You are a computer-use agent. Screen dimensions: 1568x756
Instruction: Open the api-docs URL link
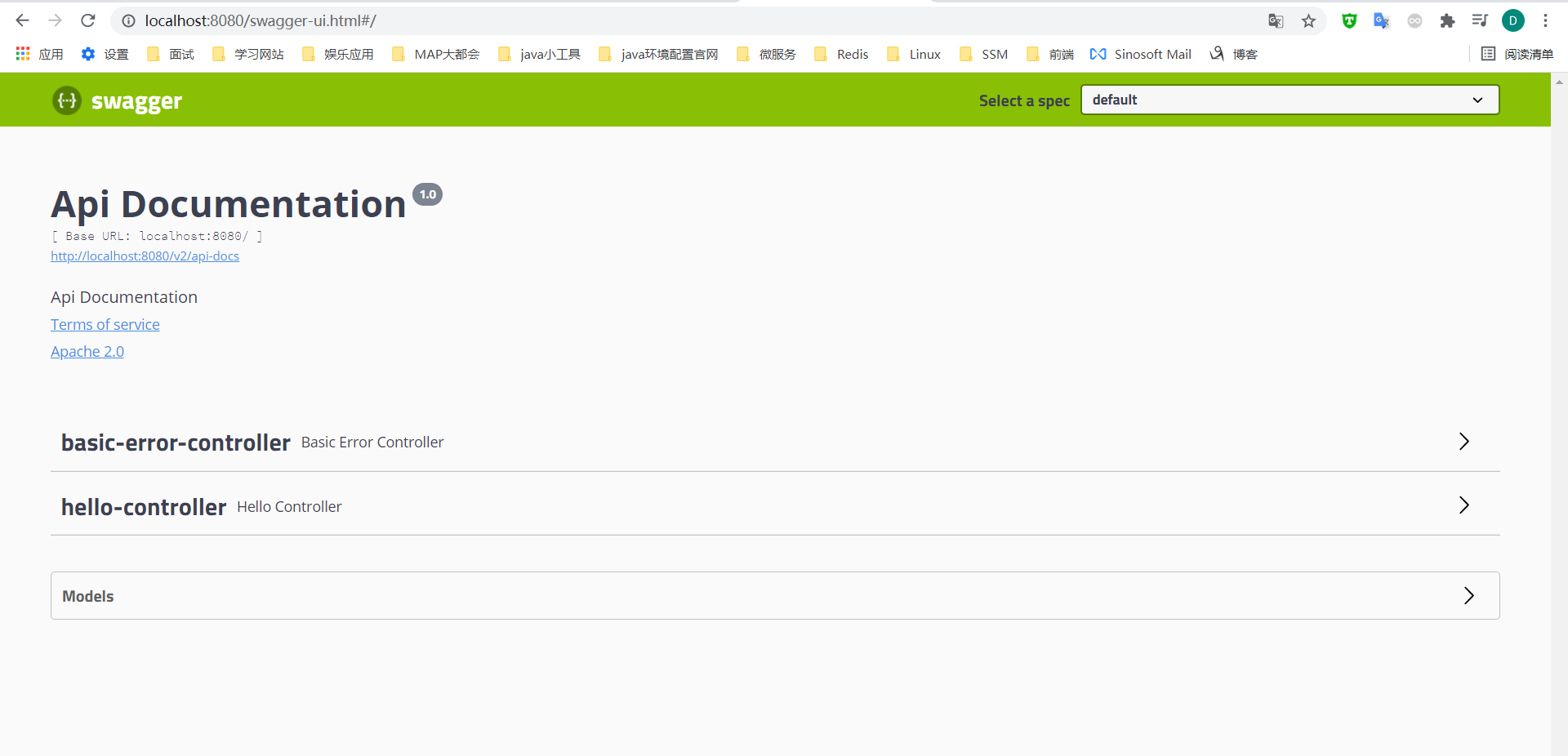tap(145, 256)
